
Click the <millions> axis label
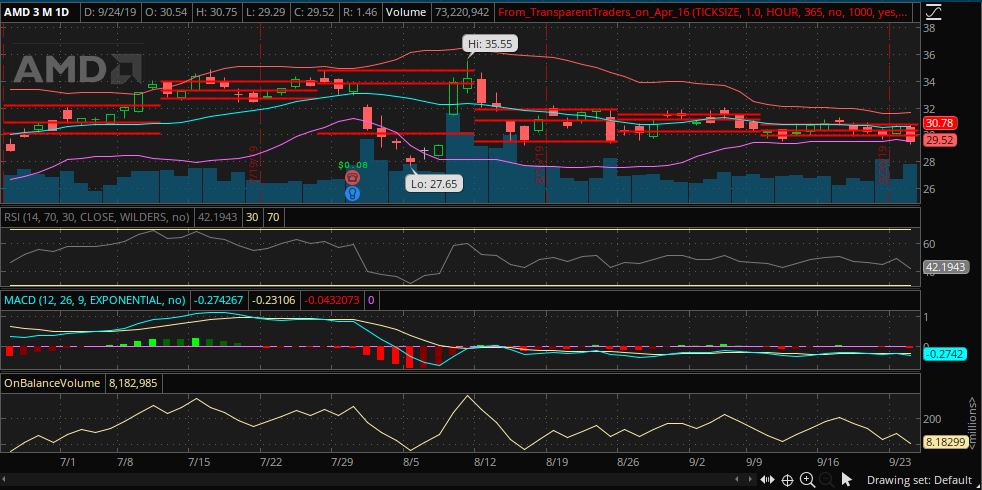(973, 424)
